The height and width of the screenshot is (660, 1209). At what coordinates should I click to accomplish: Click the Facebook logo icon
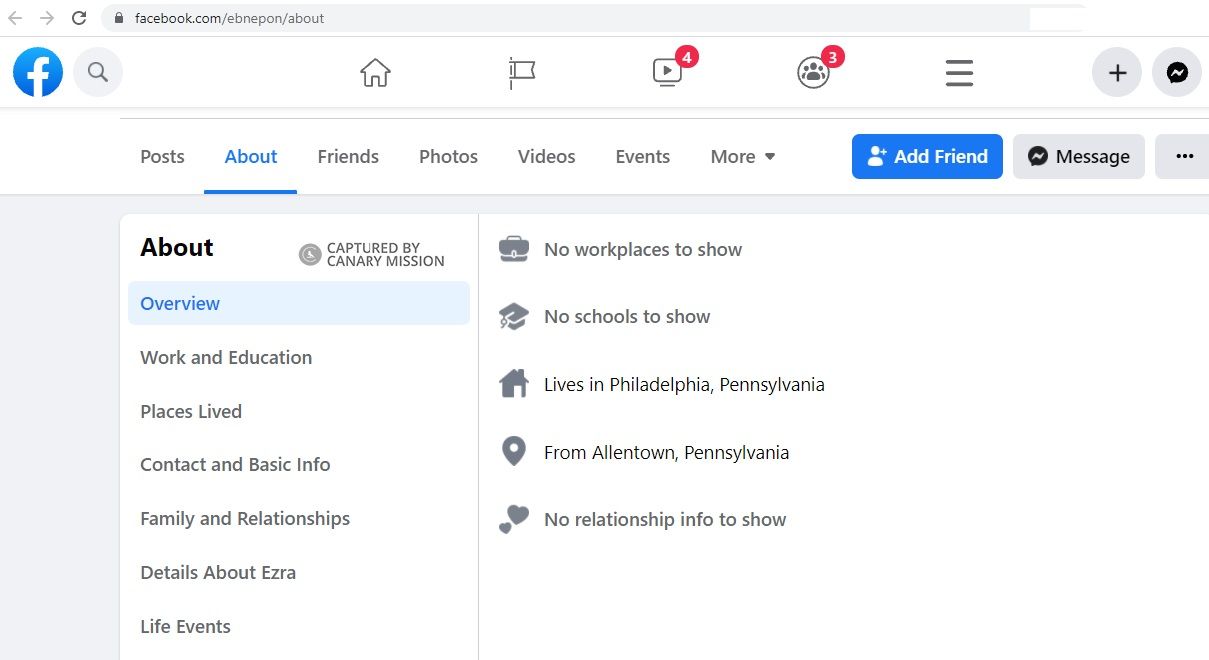(x=38, y=72)
